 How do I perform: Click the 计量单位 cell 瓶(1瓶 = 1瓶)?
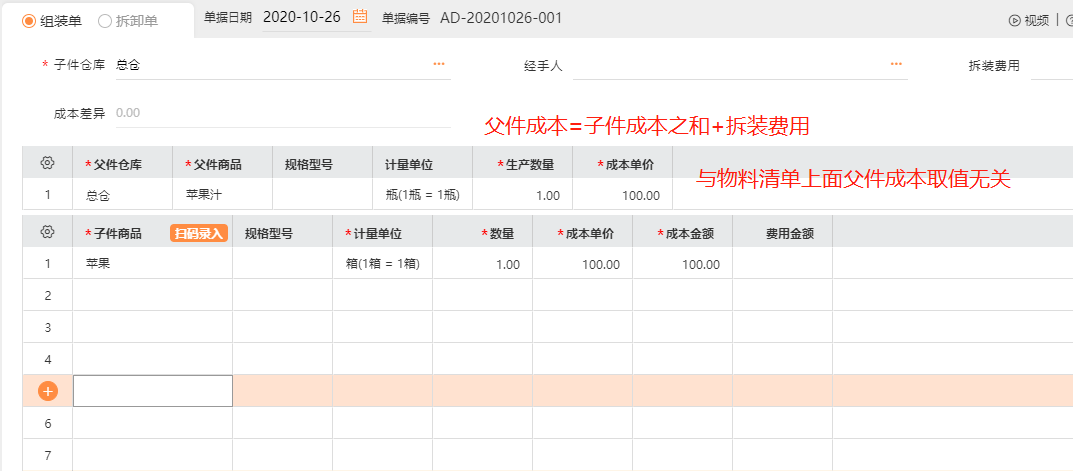[x=422, y=195]
